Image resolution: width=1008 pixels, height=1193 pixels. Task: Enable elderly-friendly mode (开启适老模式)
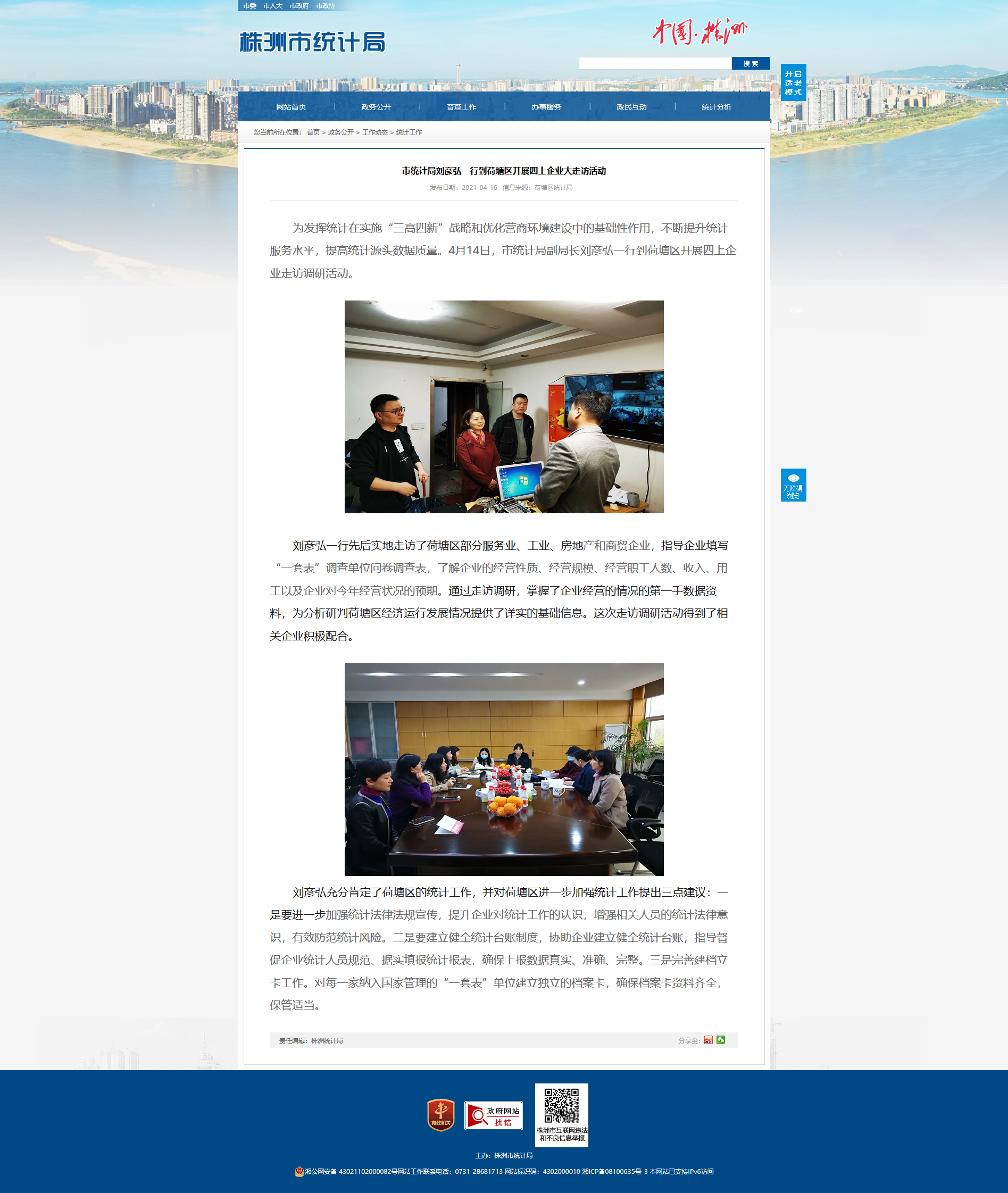point(793,83)
